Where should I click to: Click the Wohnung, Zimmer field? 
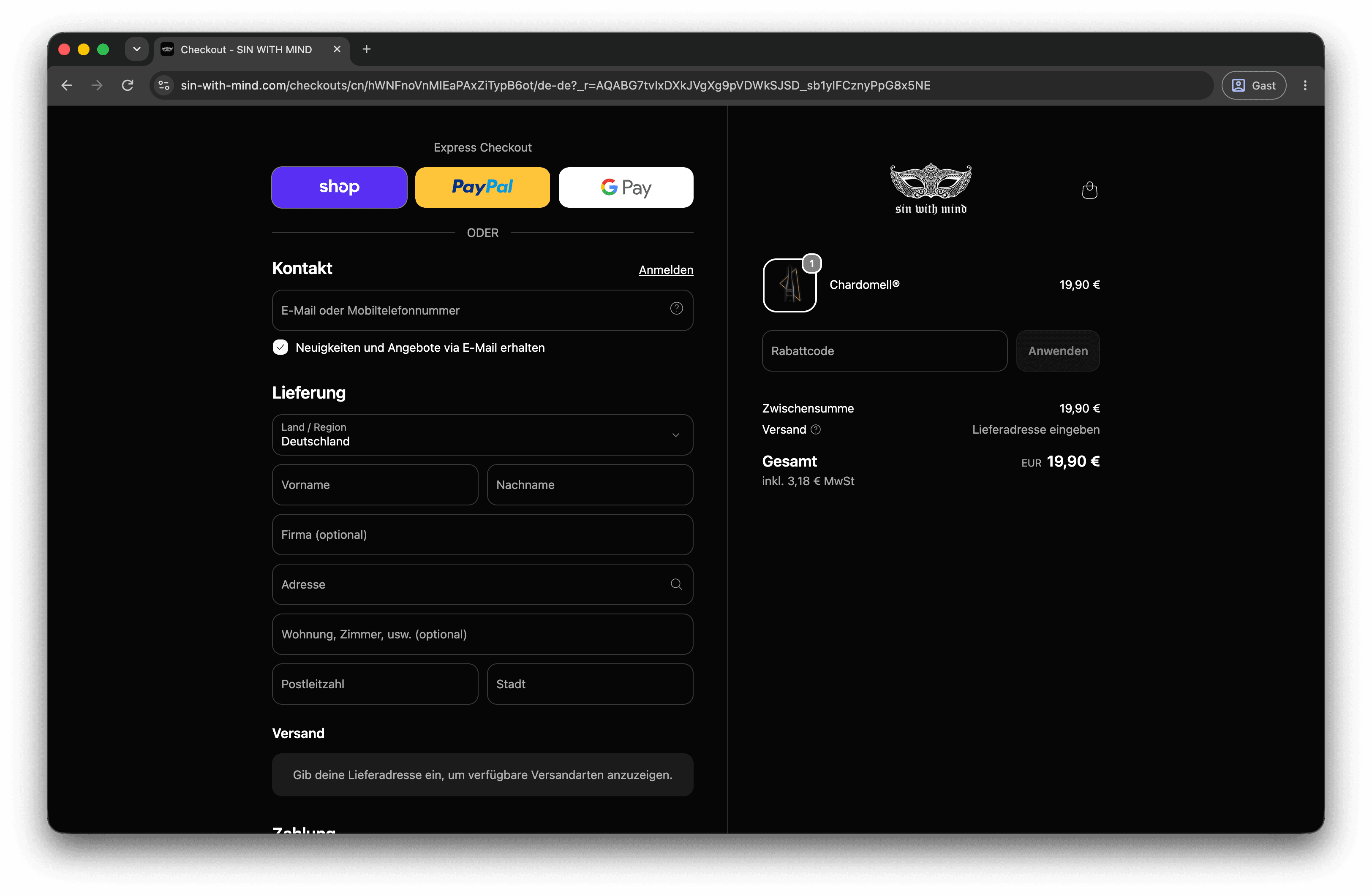click(x=482, y=634)
